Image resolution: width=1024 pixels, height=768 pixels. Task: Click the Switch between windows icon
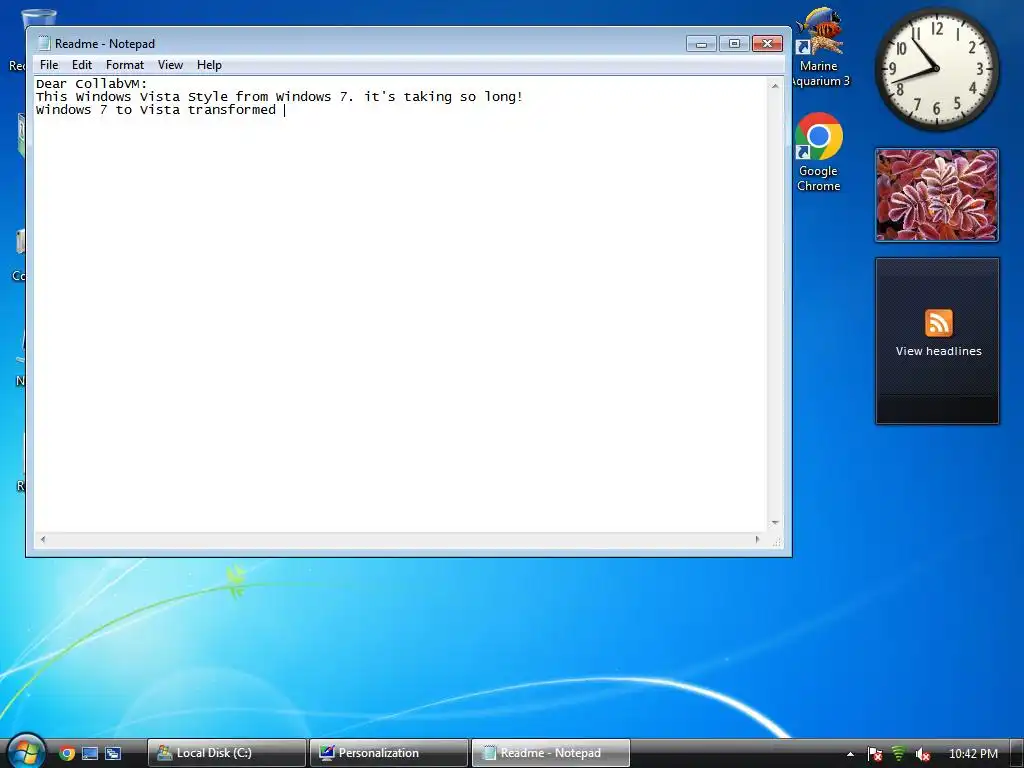point(113,753)
